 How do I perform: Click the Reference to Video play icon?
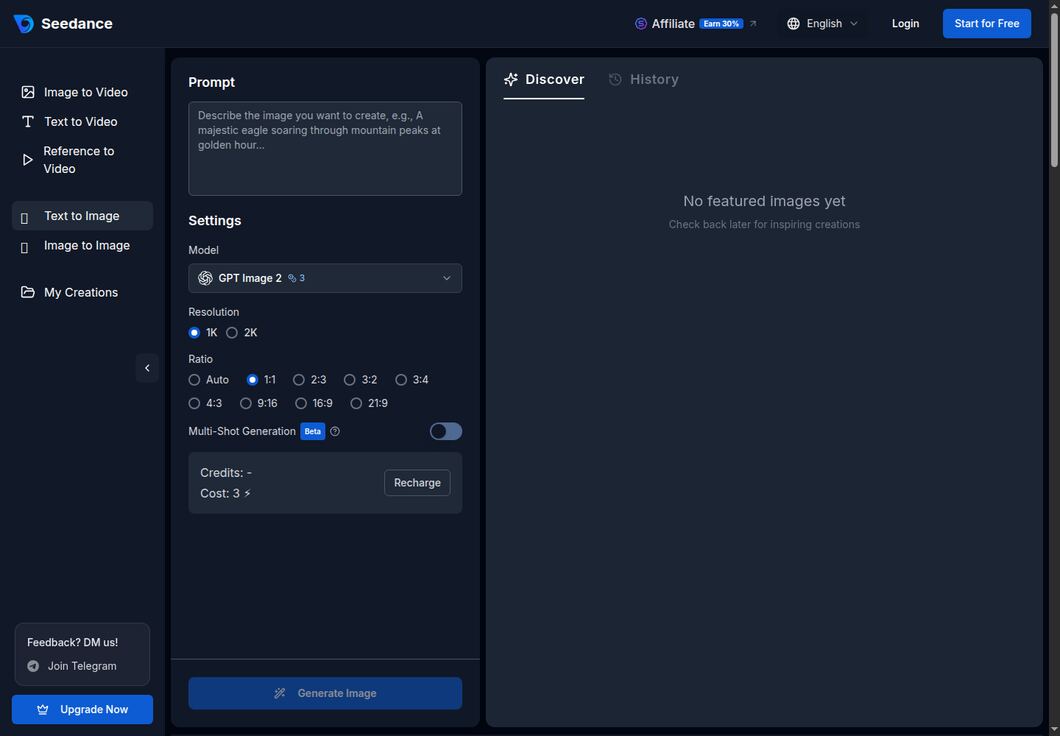click(28, 160)
